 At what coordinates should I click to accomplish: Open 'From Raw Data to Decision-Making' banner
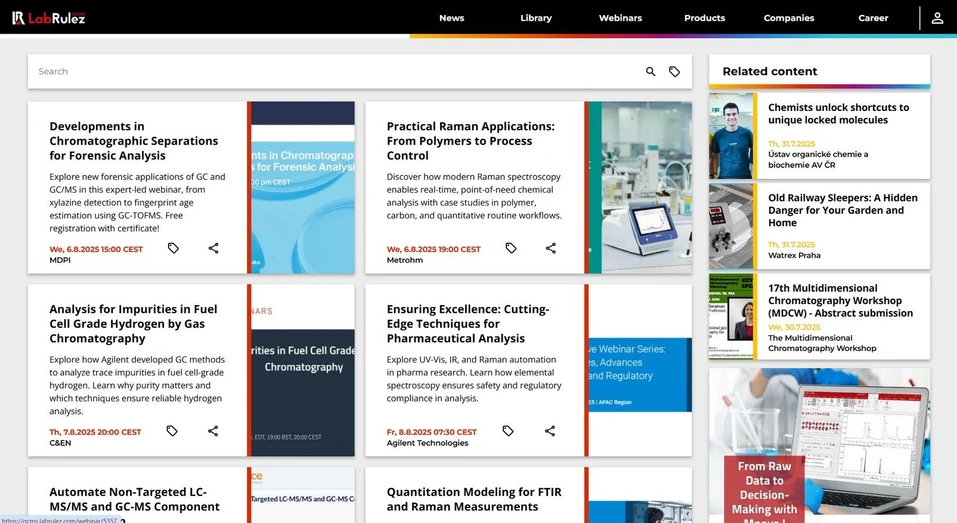(820, 445)
